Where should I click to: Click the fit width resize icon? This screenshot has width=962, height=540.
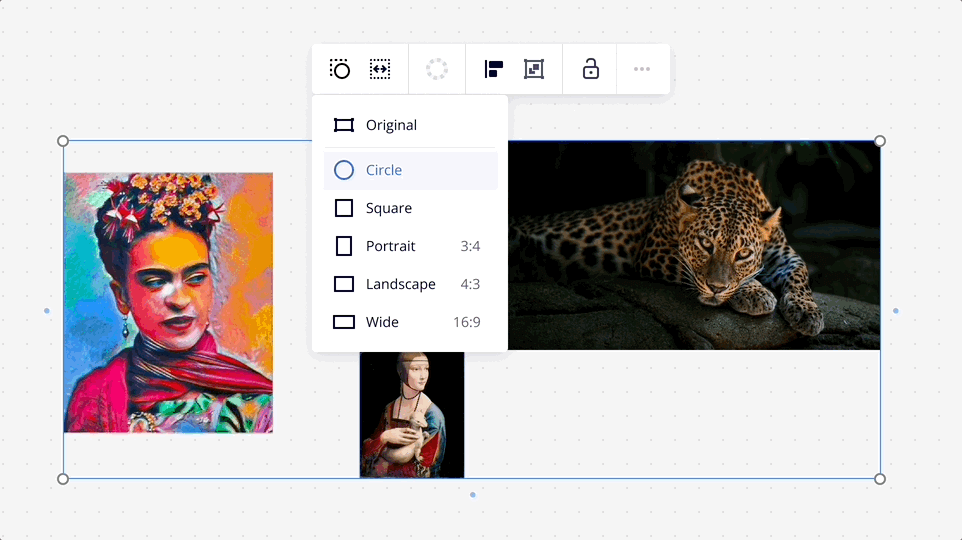pyautogui.click(x=380, y=69)
